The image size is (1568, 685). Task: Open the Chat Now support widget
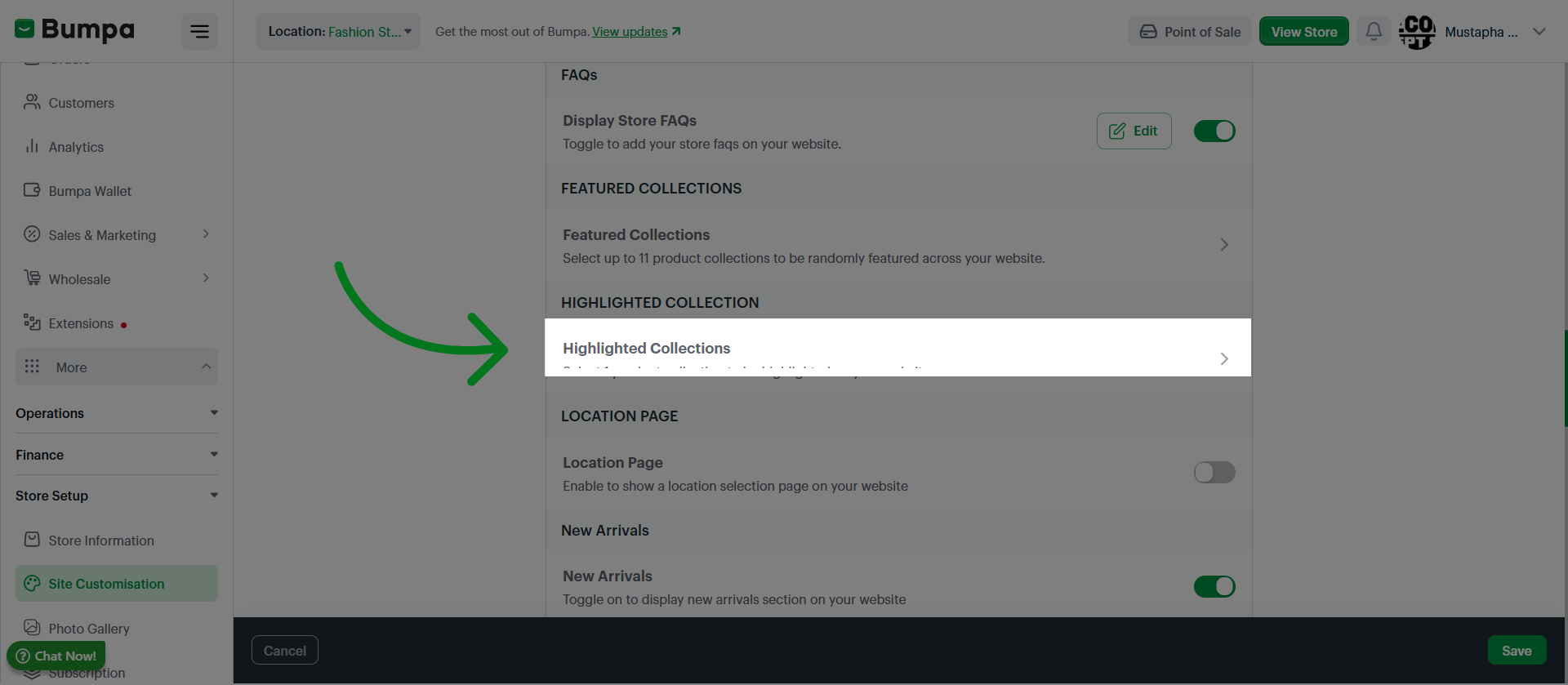click(56, 656)
